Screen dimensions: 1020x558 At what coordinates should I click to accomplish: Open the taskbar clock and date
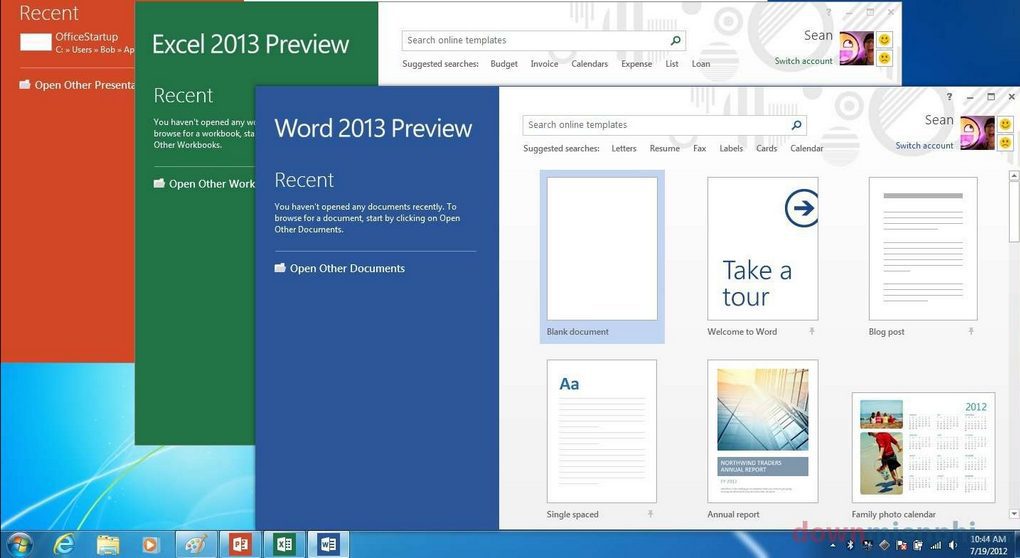(988, 545)
